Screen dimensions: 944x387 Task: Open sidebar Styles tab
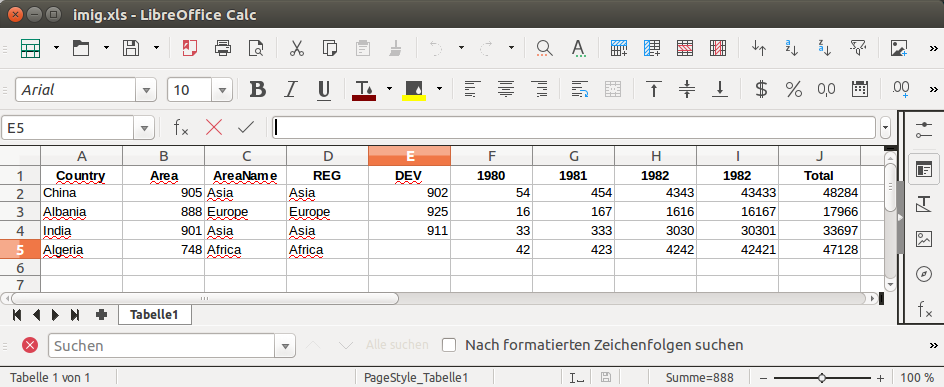point(924,205)
